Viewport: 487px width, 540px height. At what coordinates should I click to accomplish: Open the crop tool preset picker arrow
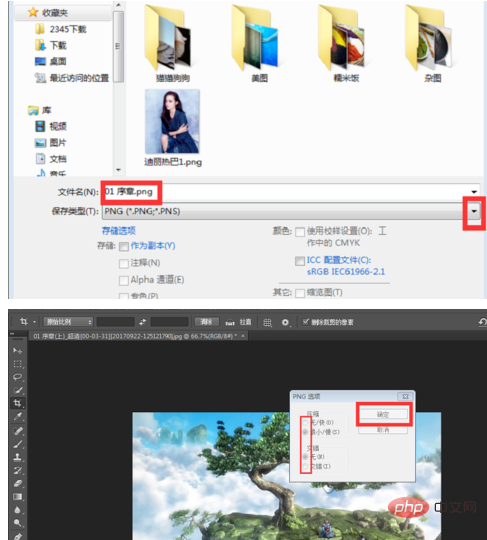34,322
